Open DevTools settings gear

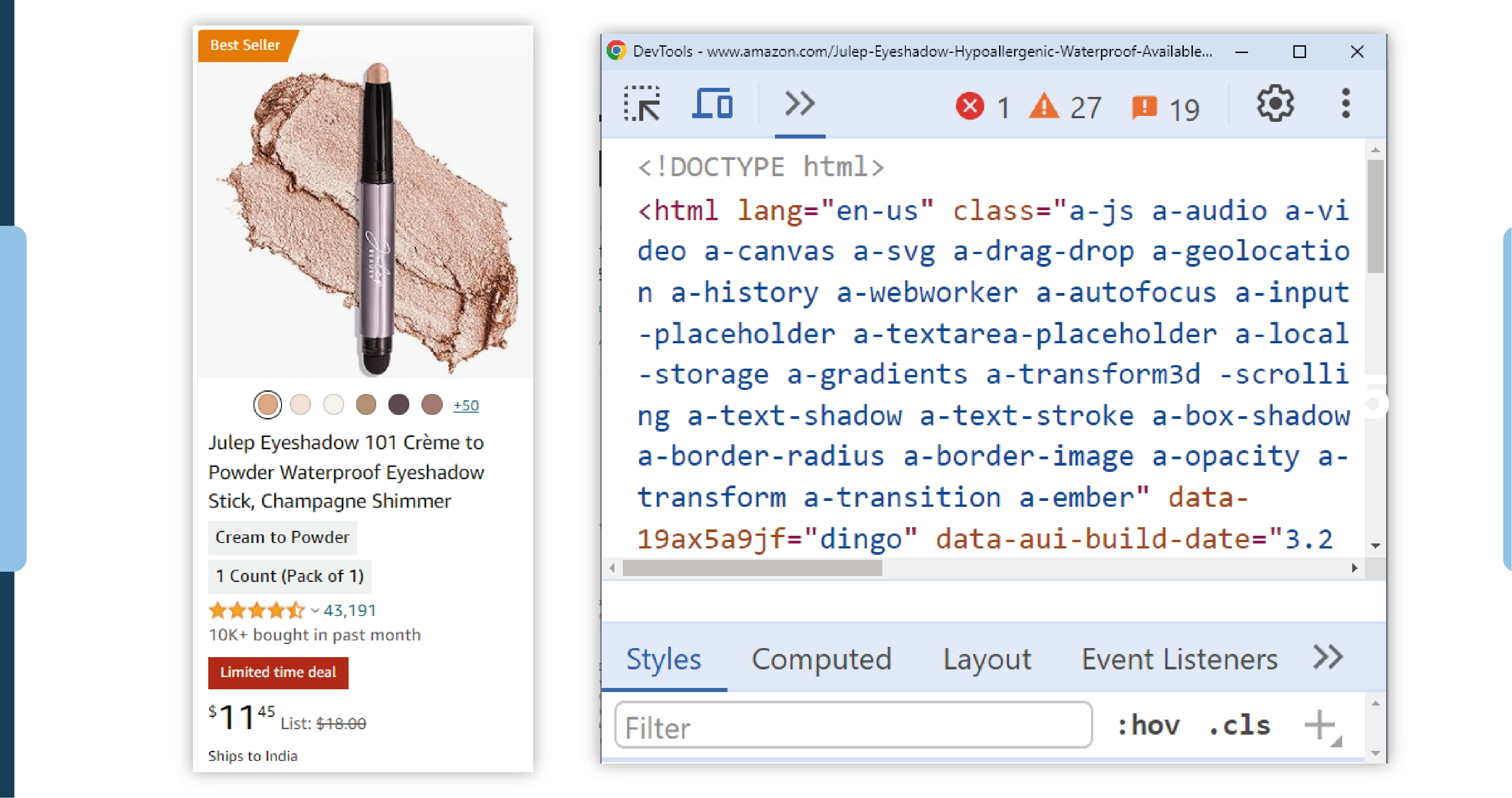click(x=1275, y=104)
